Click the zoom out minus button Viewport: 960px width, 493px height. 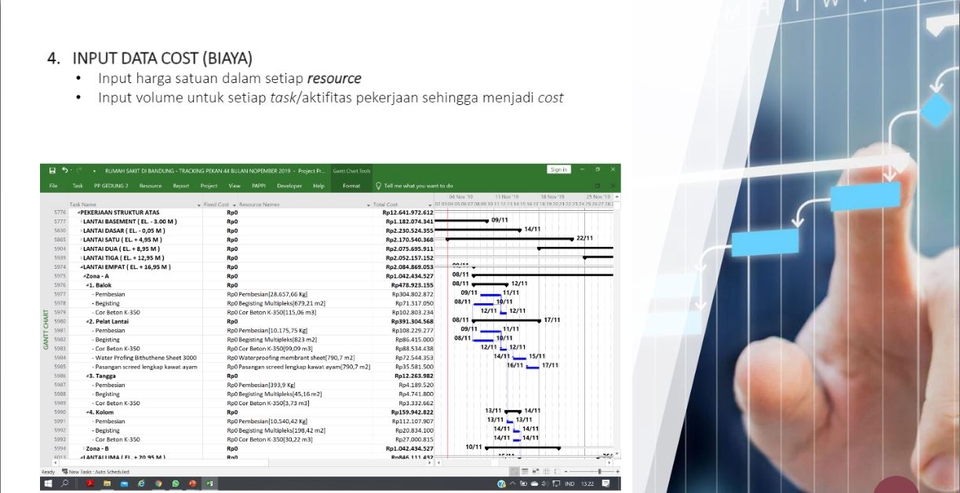pyautogui.click(x=564, y=472)
